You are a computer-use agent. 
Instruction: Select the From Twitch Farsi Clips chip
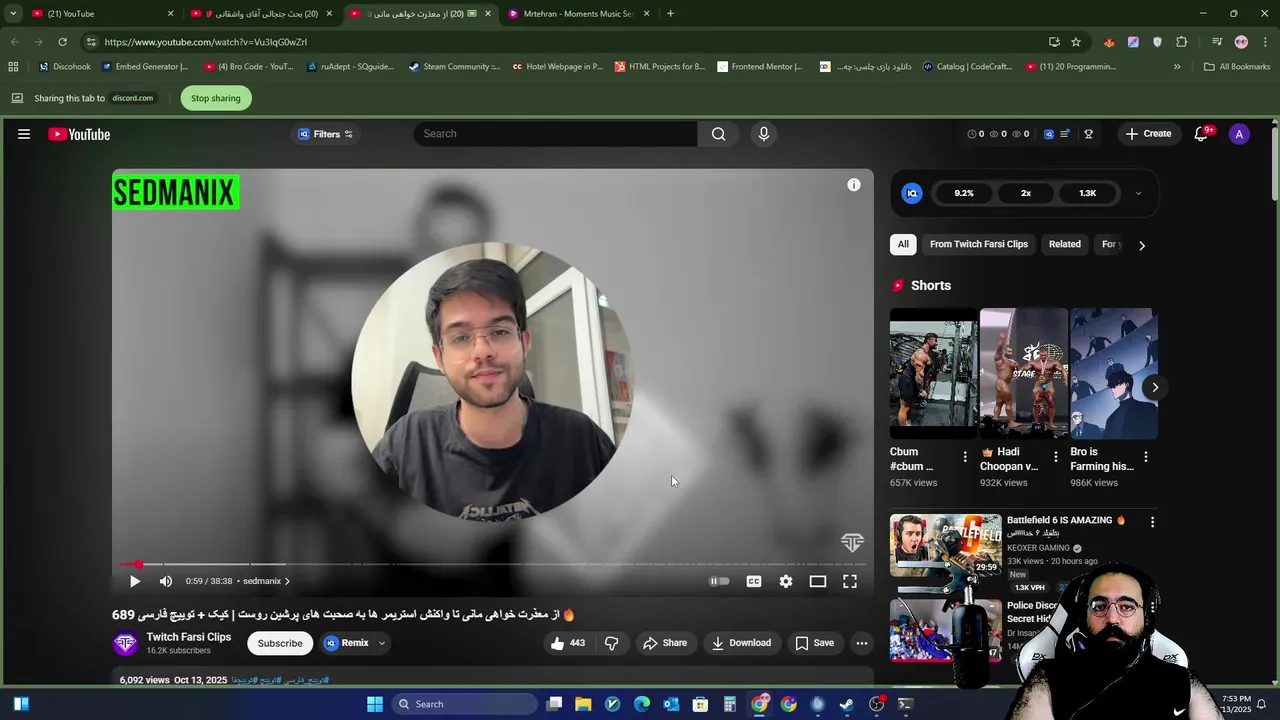pyautogui.click(x=979, y=244)
